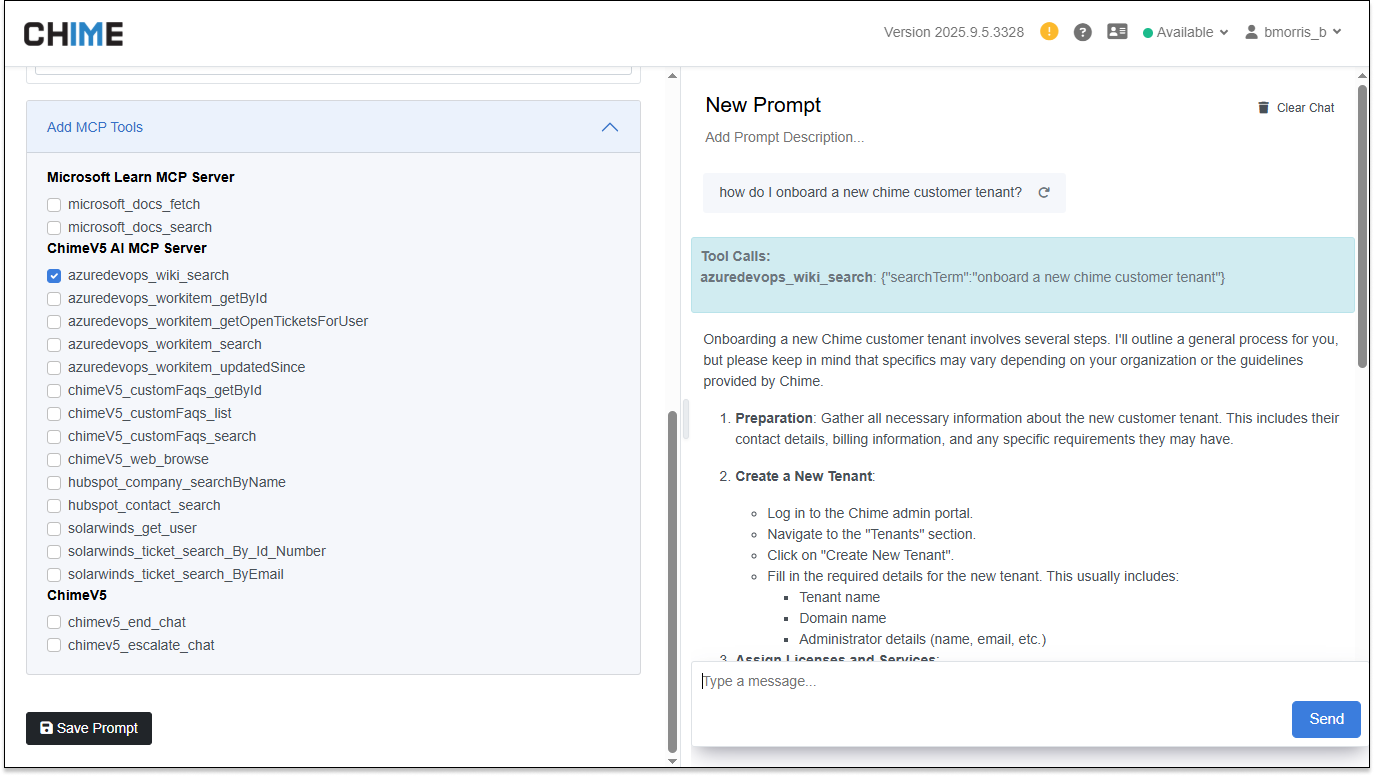Screen dimensions: 1374x776
Task: Open the contact card icon
Action: [x=1117, y=32]
